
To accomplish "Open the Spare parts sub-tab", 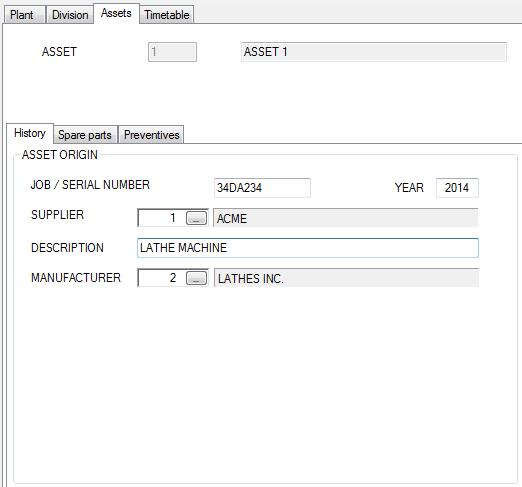I will (85, 135).
